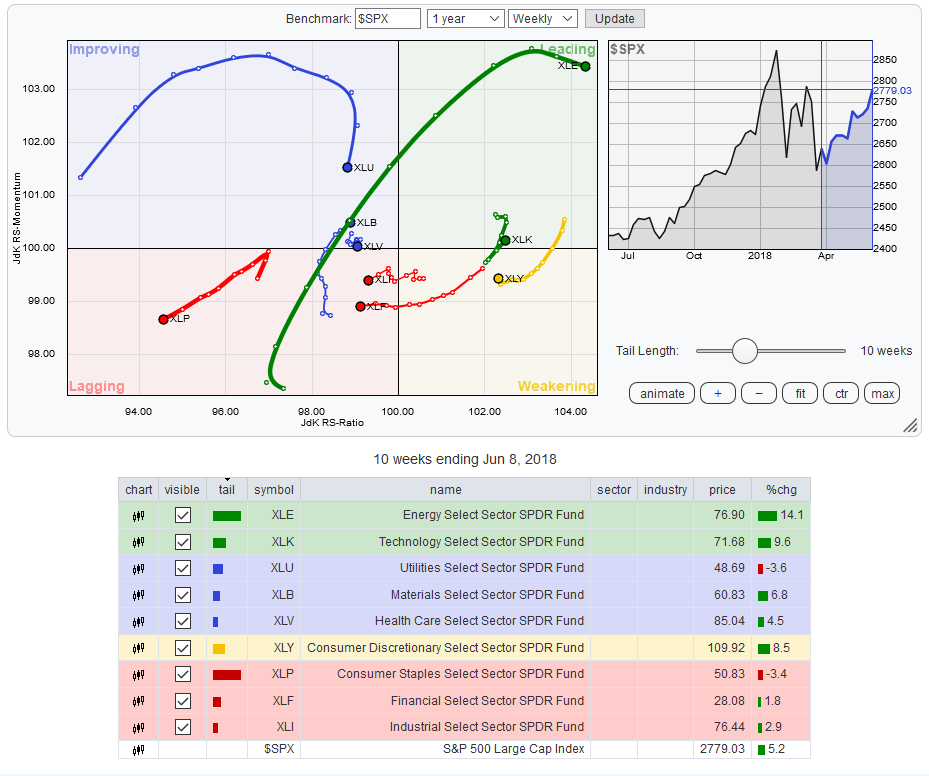Sort table by industry column header
The height and width of the screenshot is (776, 929).
(x=665, y=490)
